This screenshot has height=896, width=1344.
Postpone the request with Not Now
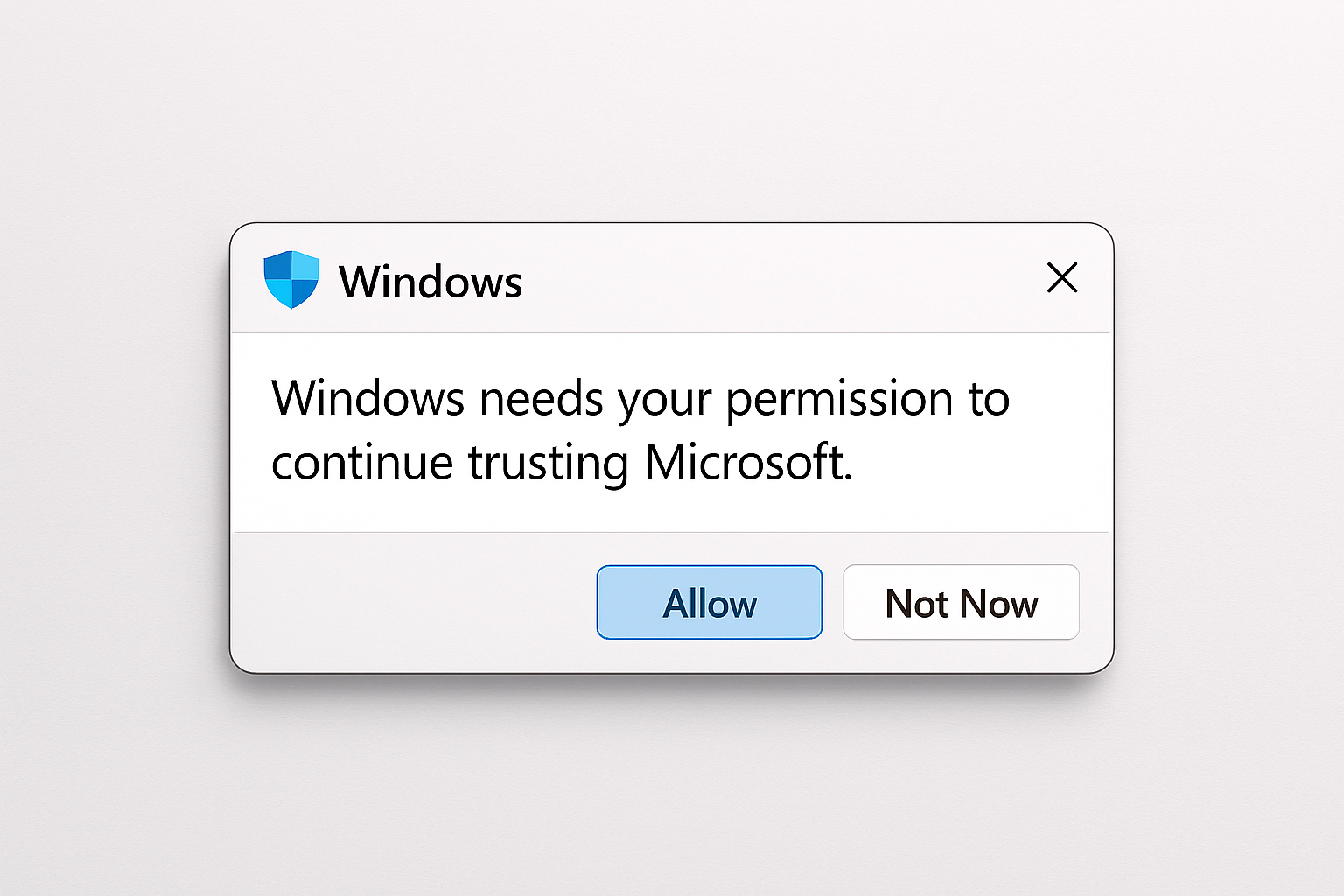tap(961, 603)
